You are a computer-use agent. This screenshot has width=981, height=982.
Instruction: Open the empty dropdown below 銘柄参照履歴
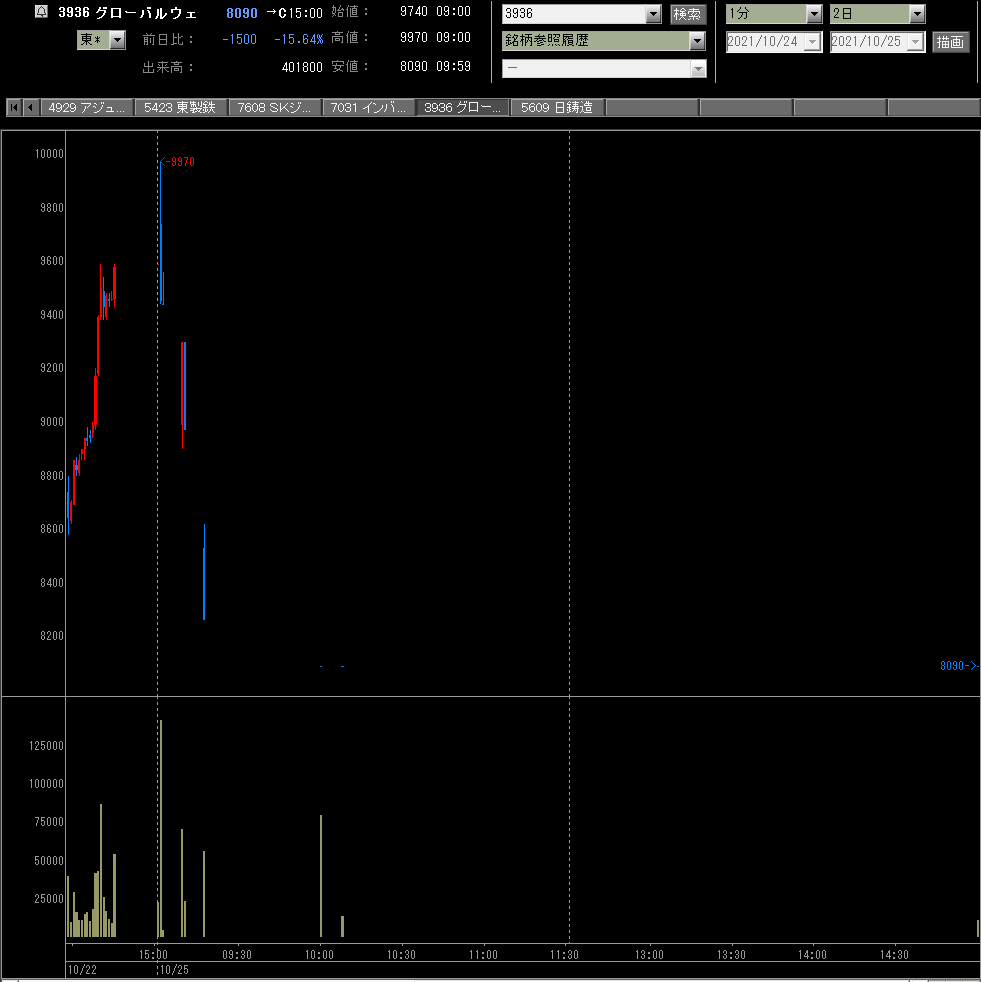pos(605,68)
